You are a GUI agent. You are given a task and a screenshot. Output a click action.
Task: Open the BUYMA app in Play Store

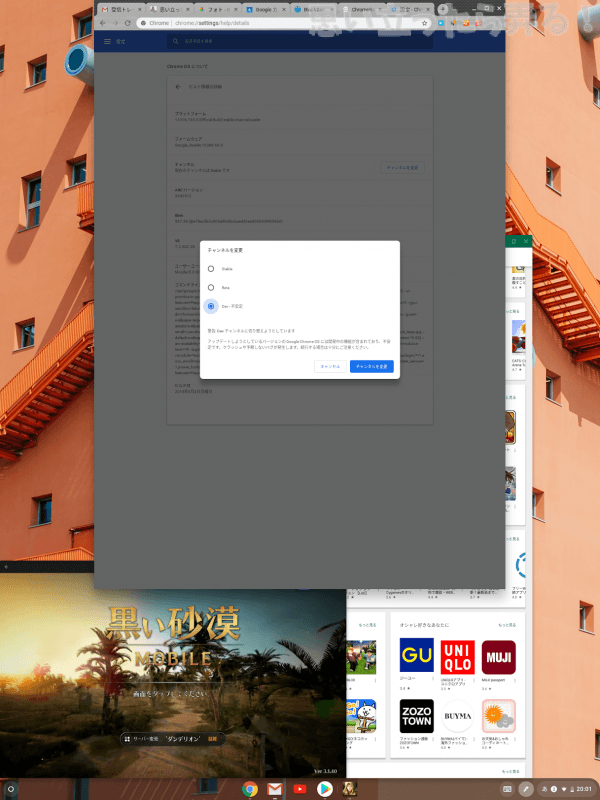458,716
